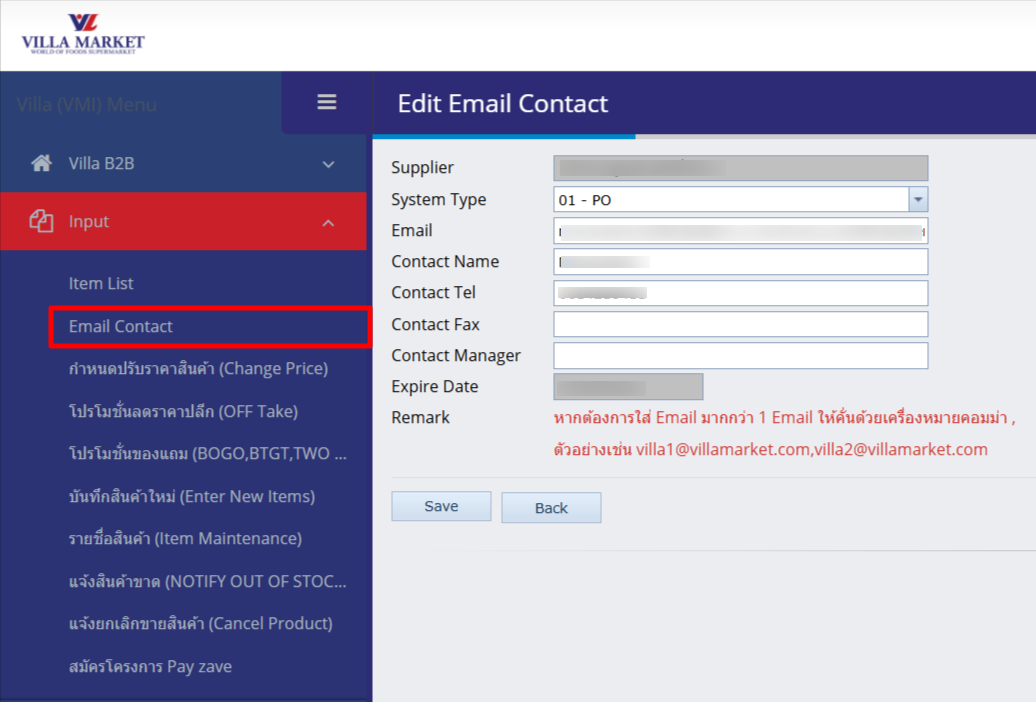The height and width of the screenshot is (702, 1036).
Task: Click the Back button
Action: tap(551, 508)
